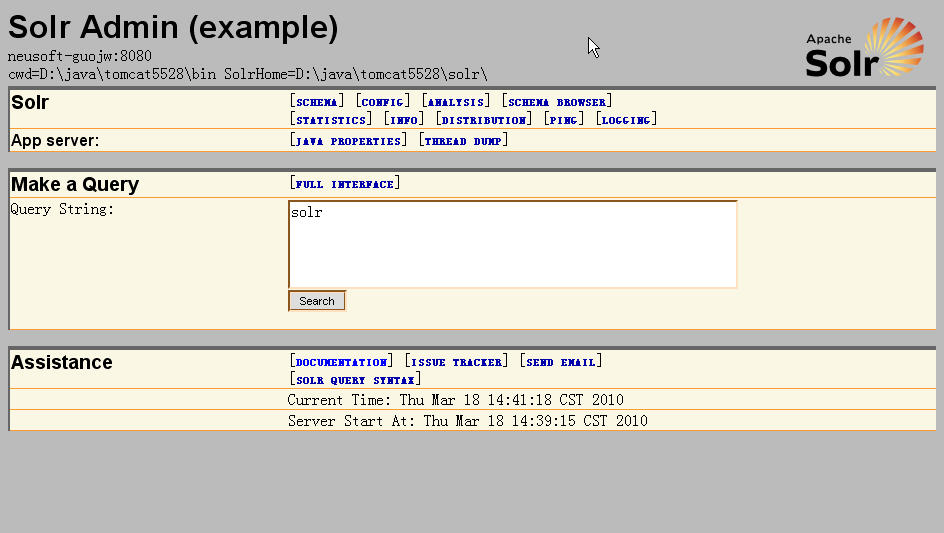Viewport: 944px width, 533px height.
Task: Click the cwd and SolrHome path text
Action: click(247, 74)
